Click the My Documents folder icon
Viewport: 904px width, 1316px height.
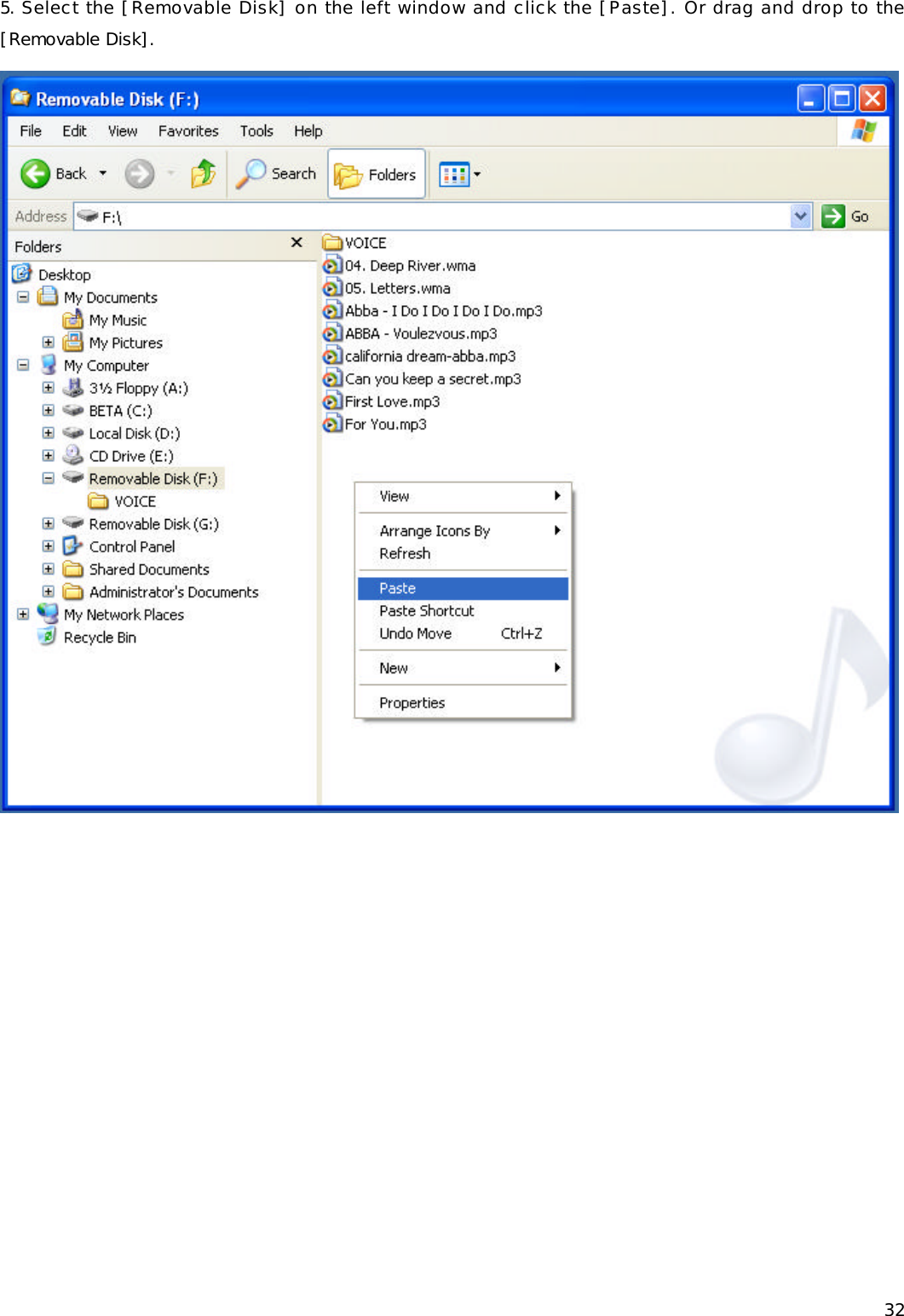click(48, 297)
